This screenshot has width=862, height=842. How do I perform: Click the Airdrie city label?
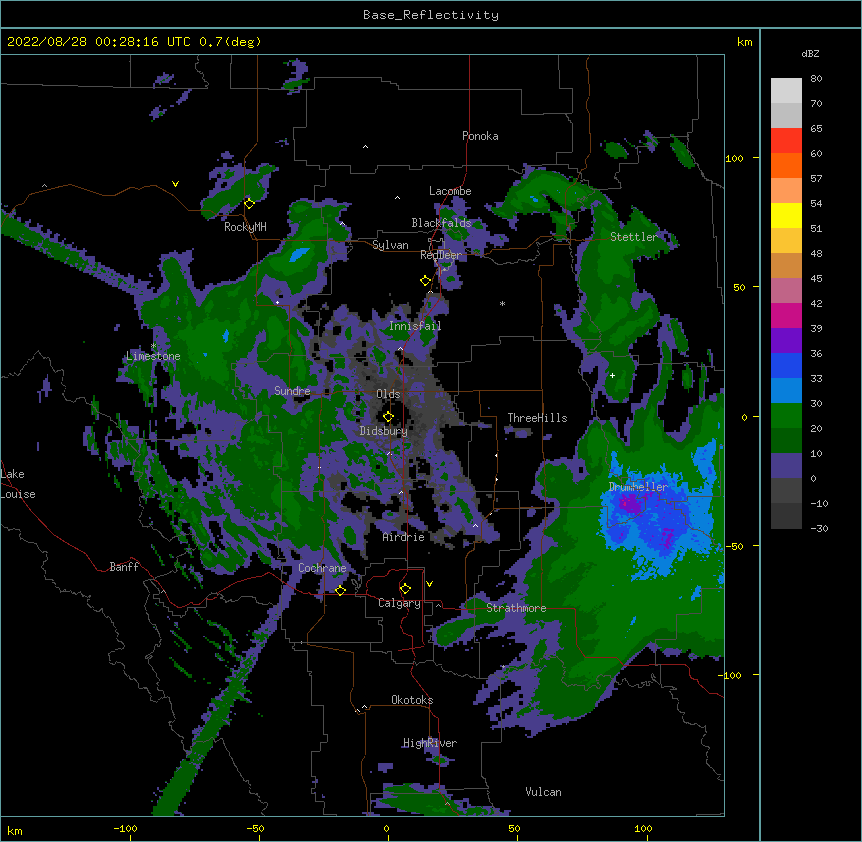pos(404,537)
